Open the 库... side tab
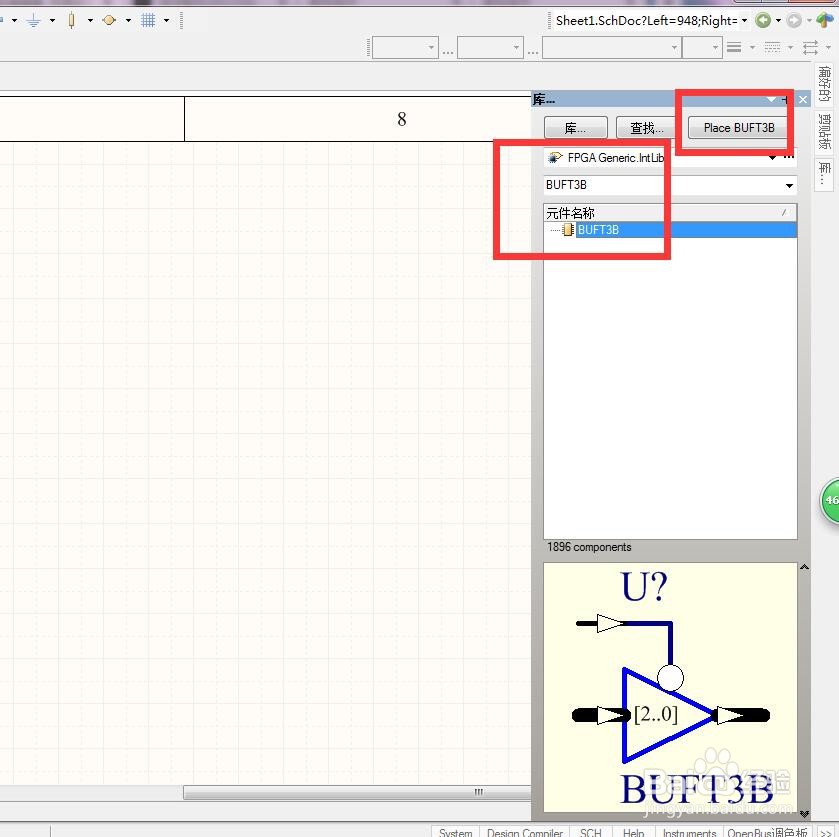The height and width of the screenshot is (837, 839). [824, 174]
